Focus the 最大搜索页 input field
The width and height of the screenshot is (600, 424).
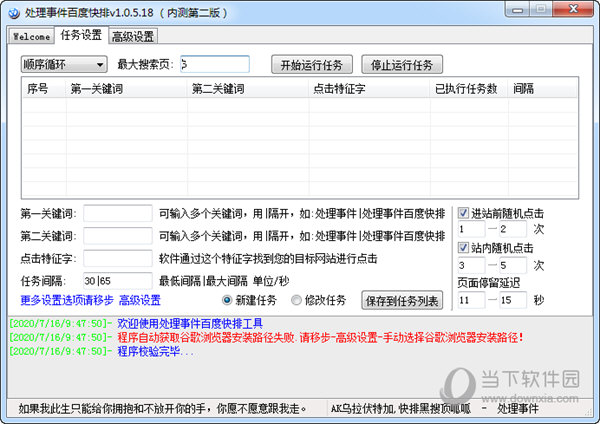click(x=215, y=64)
